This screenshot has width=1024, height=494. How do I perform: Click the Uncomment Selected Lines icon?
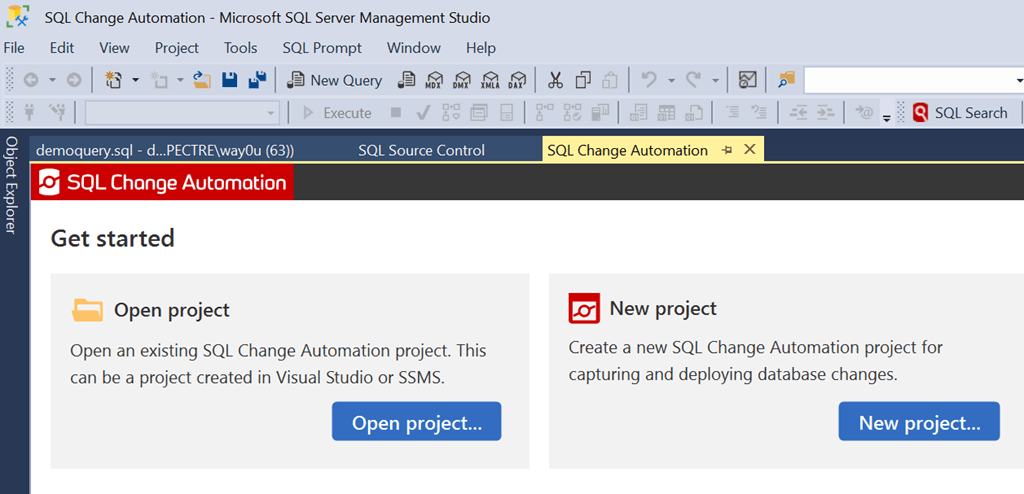(x=758, y=112)
